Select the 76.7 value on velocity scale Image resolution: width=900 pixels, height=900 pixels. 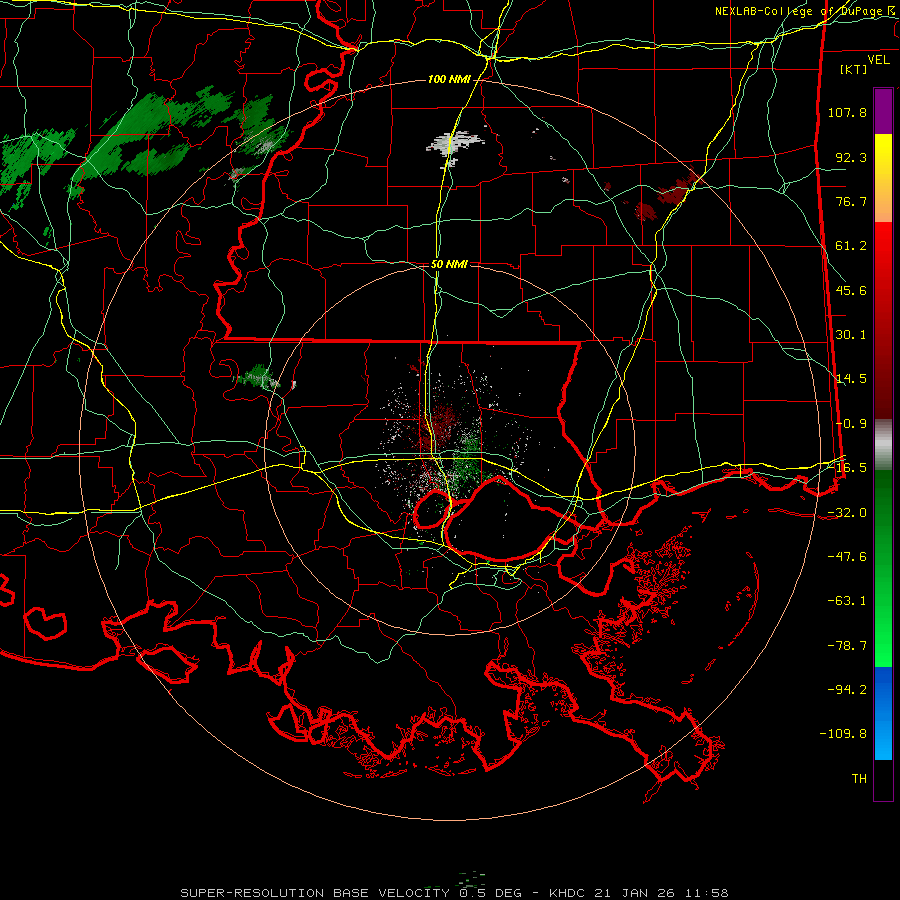(851, 201)
